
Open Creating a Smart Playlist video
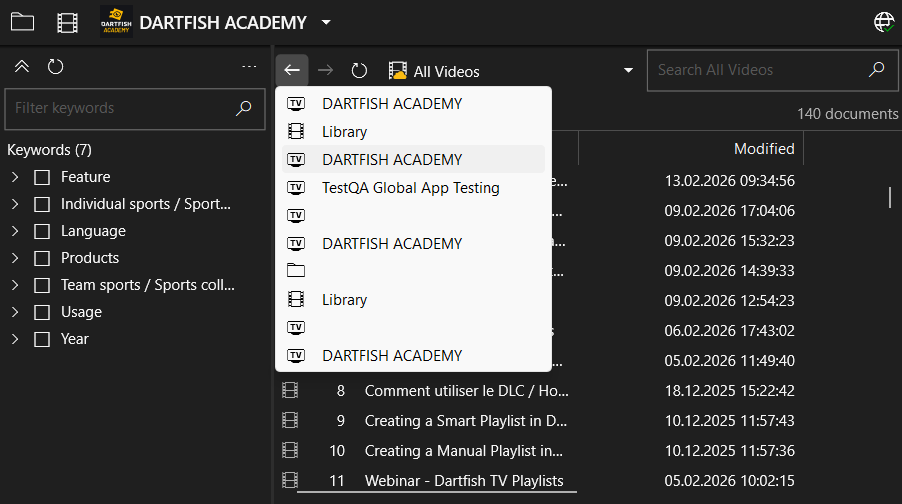[x=466, y=421]
